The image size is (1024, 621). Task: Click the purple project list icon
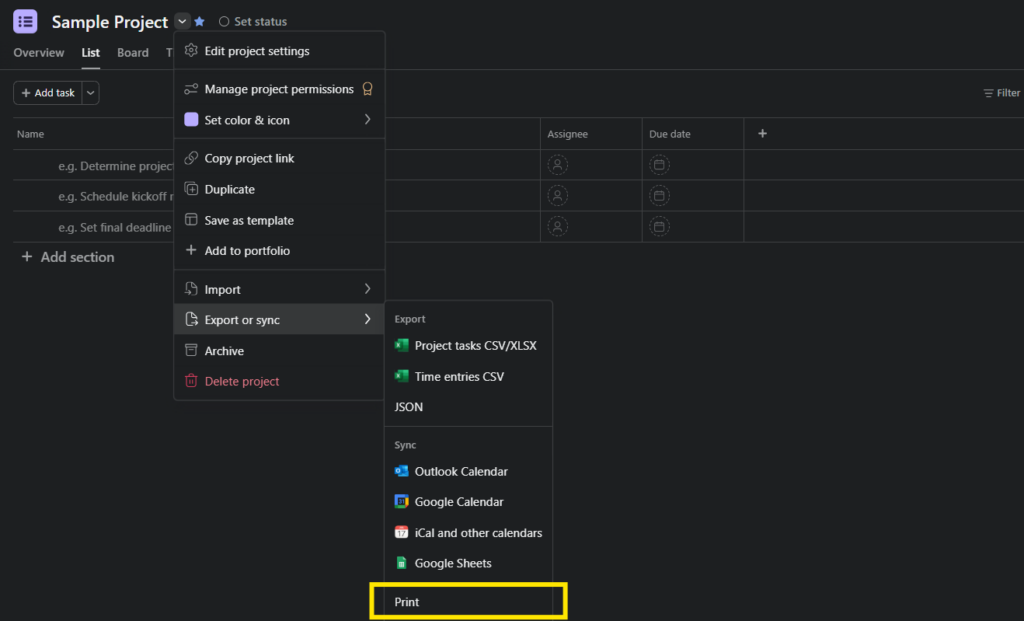(x=25, y=21)
